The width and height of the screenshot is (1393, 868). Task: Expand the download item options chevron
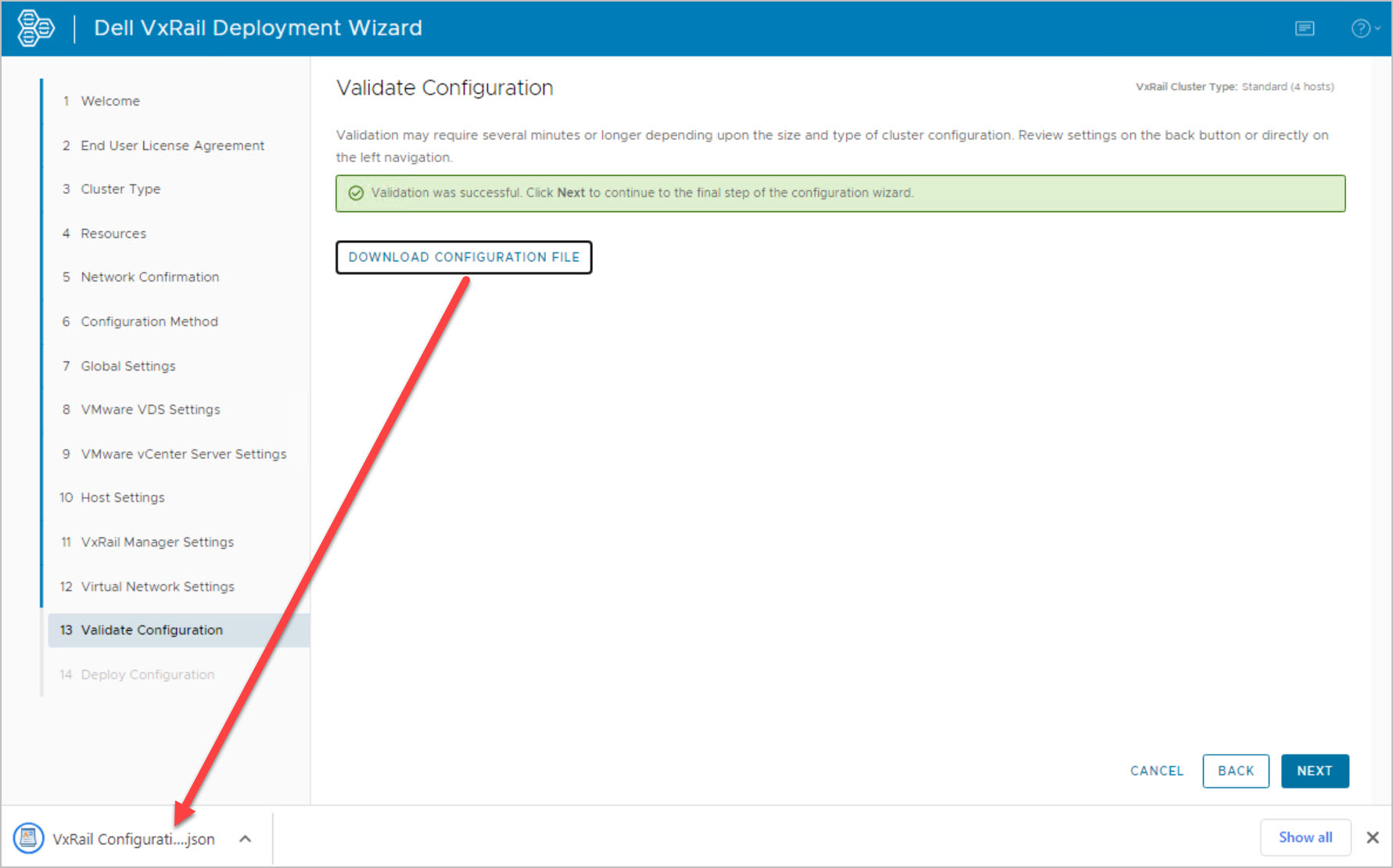246,839
